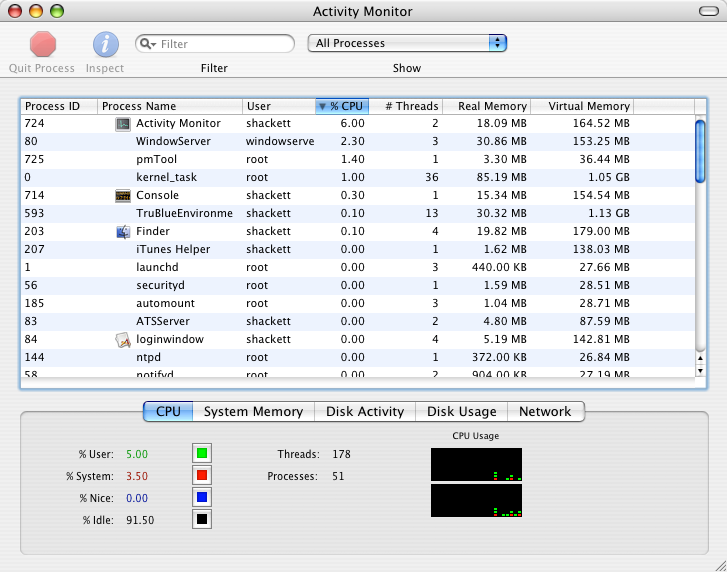
Task: Open the All Processes show dropdown
Action: [406, 43]
